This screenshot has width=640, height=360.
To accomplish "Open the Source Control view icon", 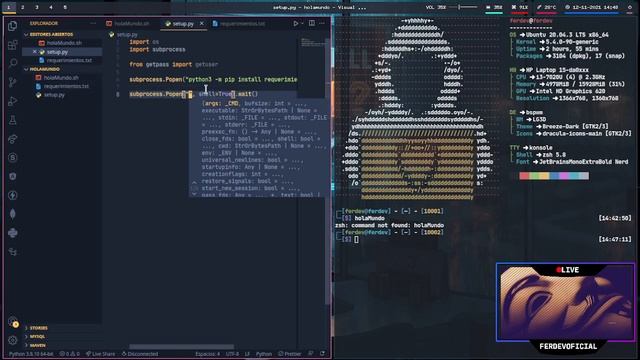I will [x=13, y=82].
